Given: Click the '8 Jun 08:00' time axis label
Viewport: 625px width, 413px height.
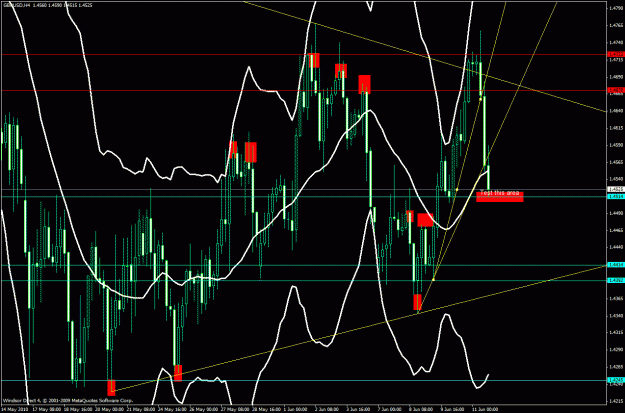Looking at the screenshot, I should pyautogui.click(x=423, y=409).
